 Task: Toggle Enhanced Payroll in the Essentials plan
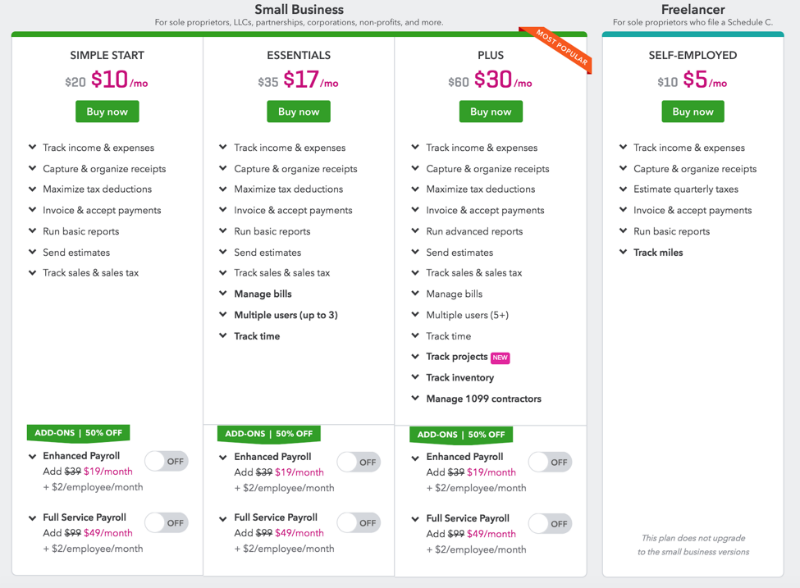[x=358, y=461]
